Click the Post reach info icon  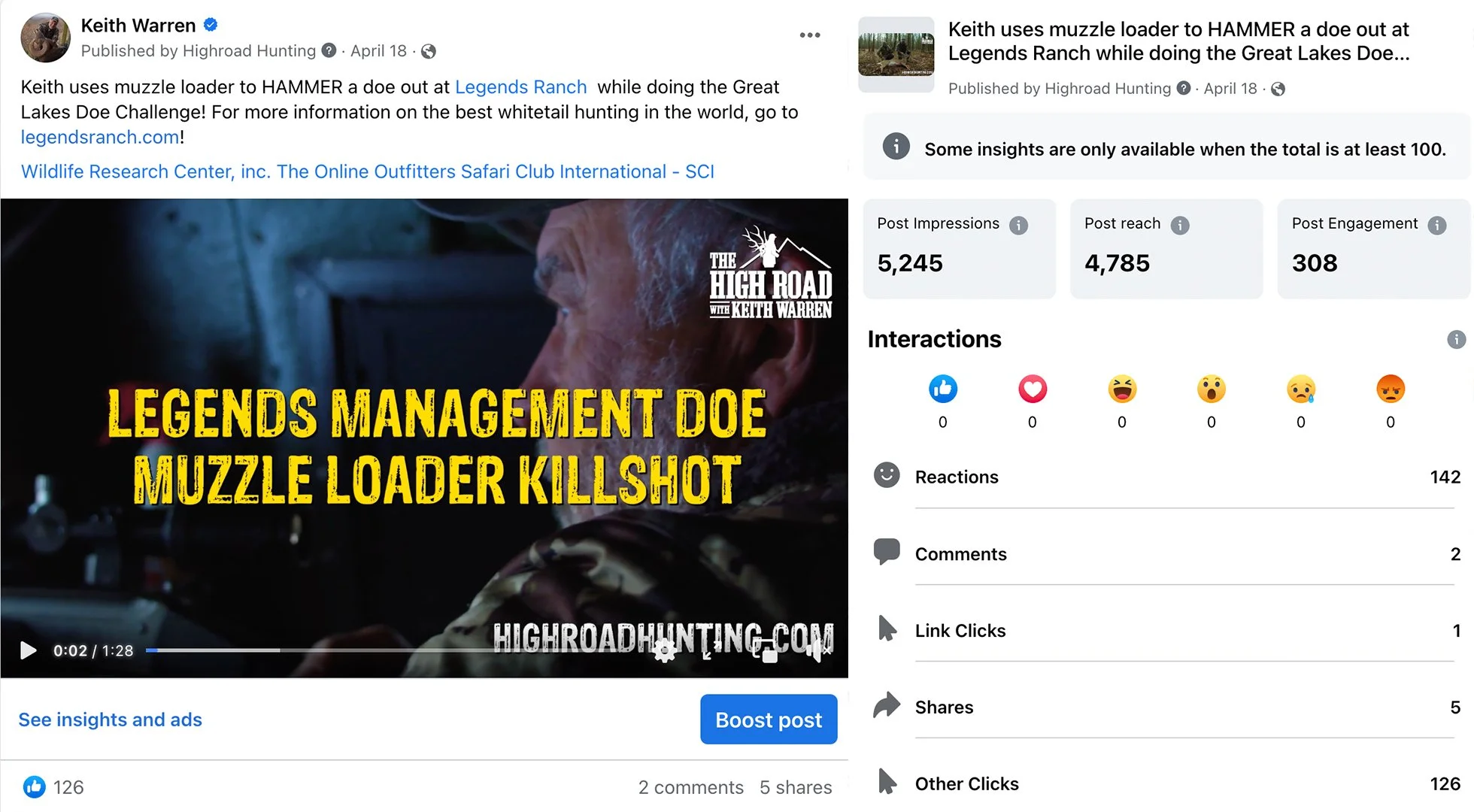pyautogui.click(x=1180, y=225)
